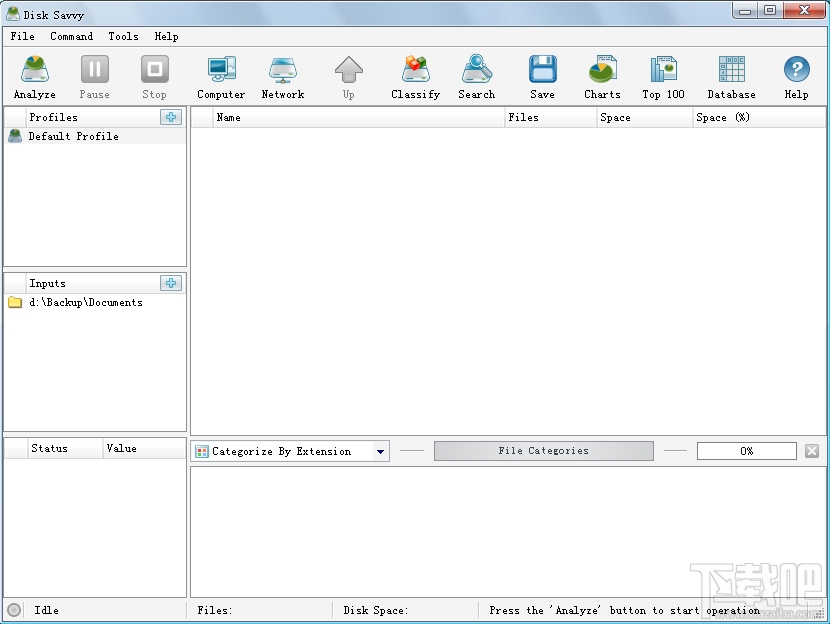830x624 pixels.
Task: Open the Tools menu
Action: click(123, 36)
